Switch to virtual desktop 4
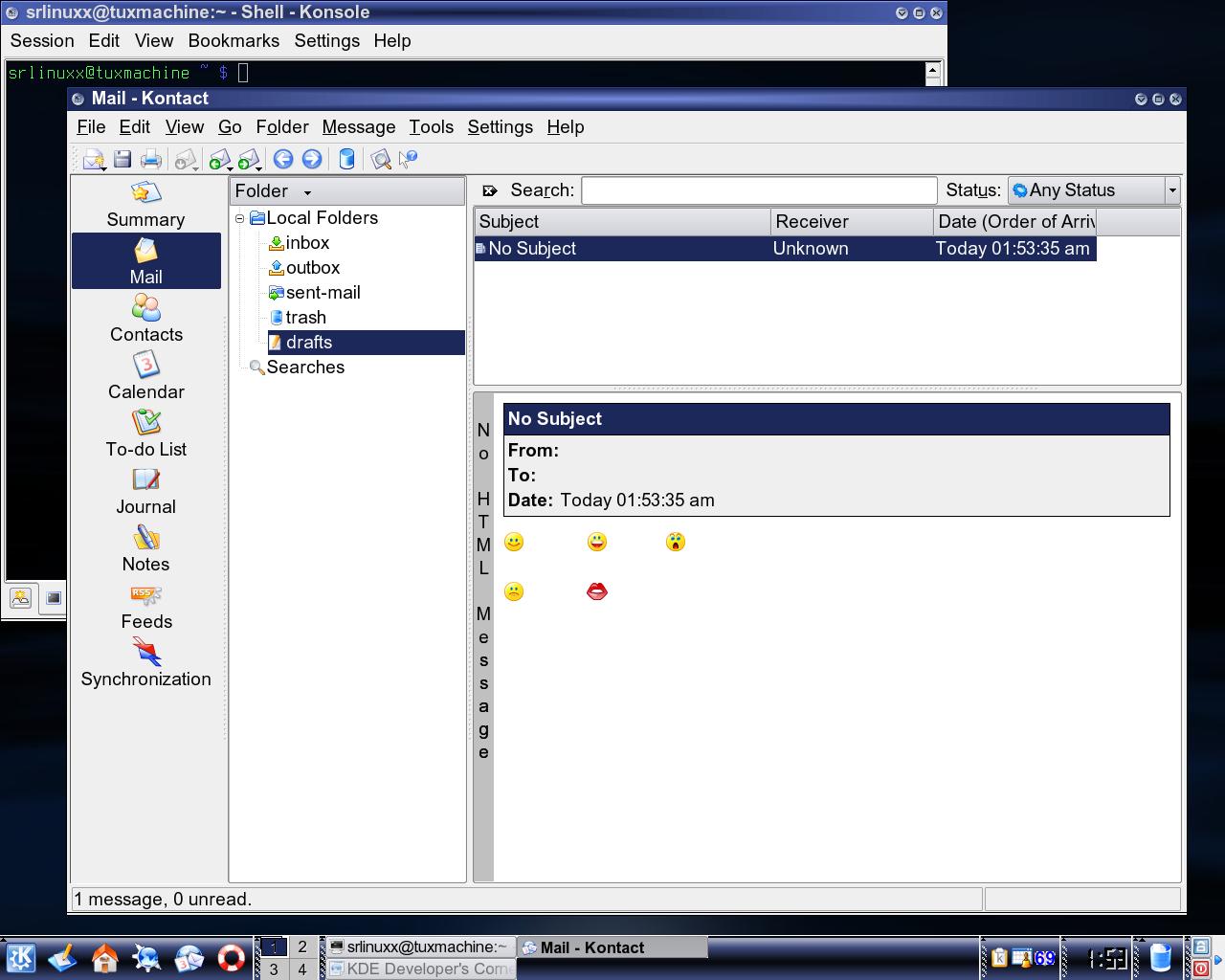The height and width of the screenshot is (980, 1225). [x=302, y=969]
